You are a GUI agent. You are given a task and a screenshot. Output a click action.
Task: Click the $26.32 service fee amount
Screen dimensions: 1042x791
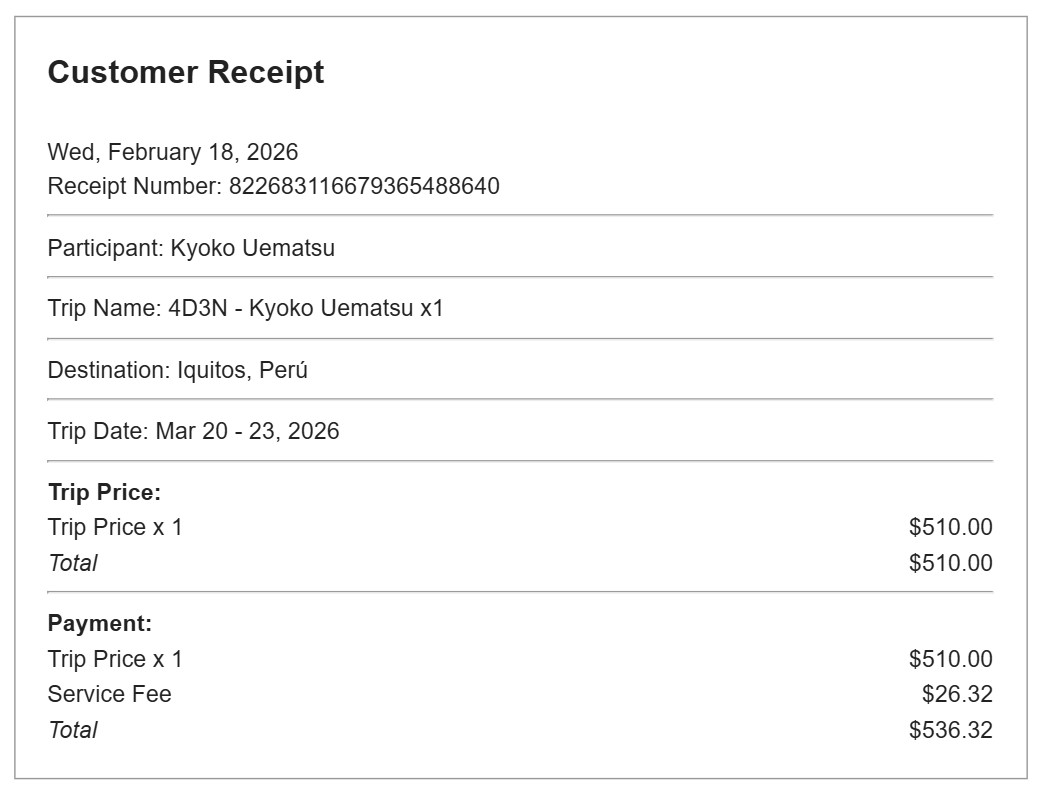(x=957, y=694)
